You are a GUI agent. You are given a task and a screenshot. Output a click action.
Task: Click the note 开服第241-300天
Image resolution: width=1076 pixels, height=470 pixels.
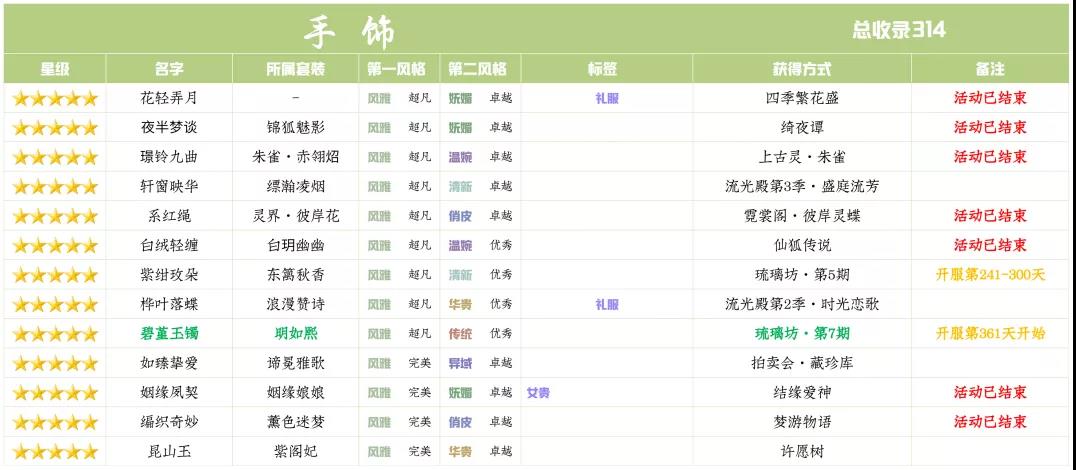(990, 275)
